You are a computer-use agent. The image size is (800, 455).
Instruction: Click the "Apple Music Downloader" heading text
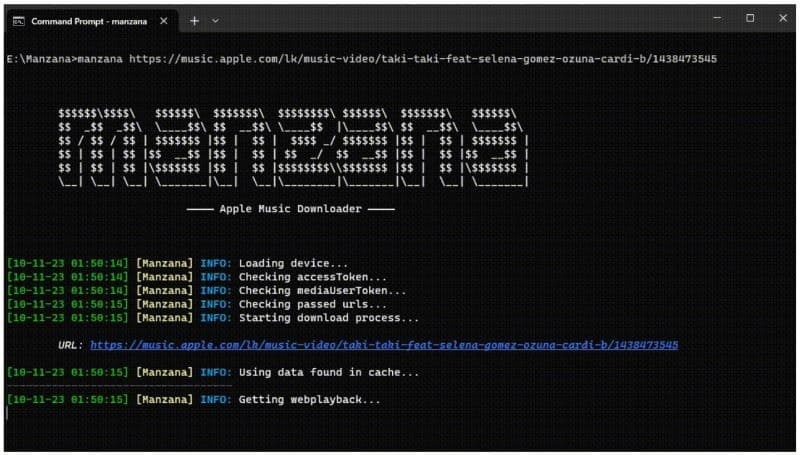click(x=291, y=209)
